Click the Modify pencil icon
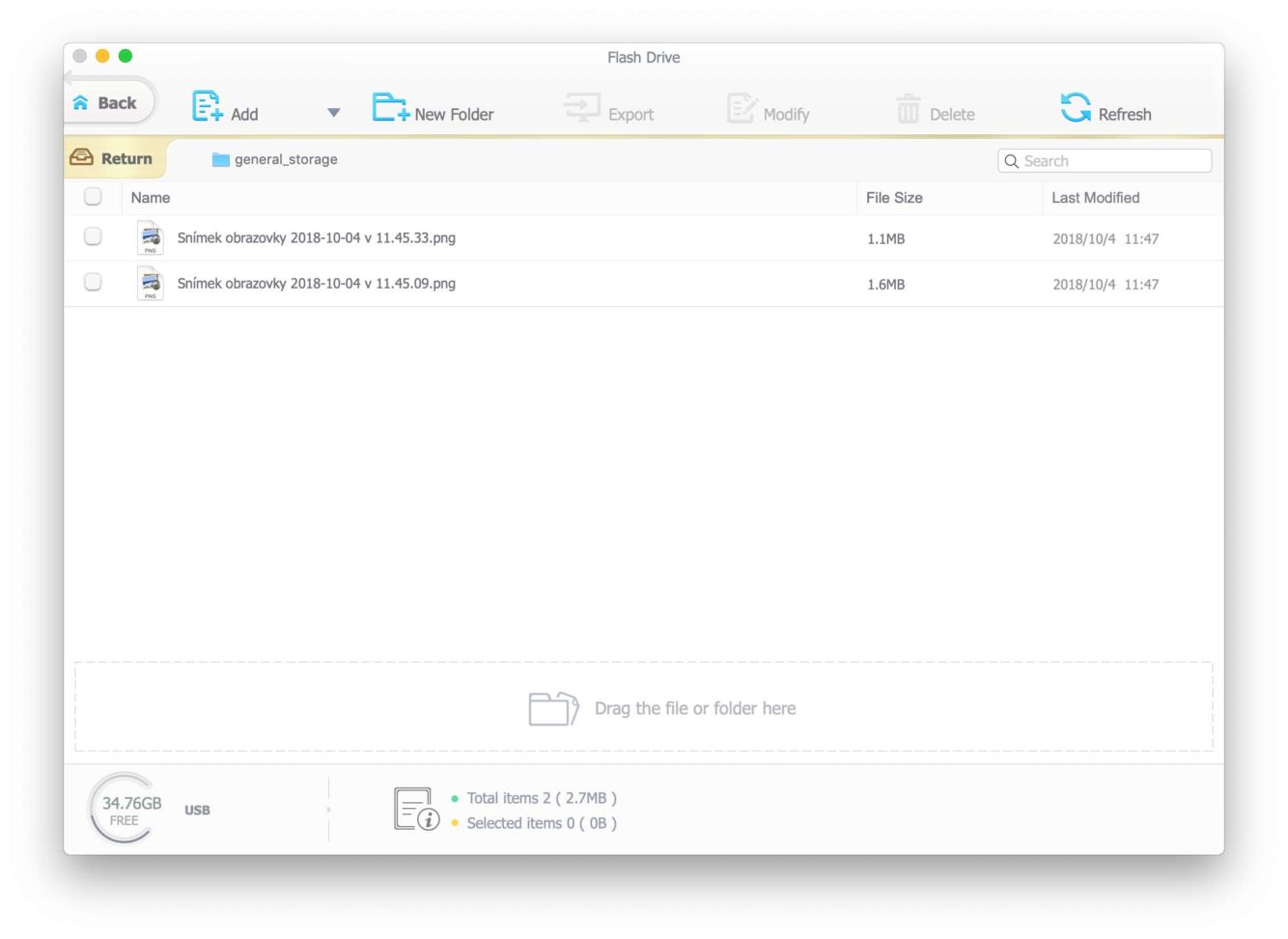Screen dimensions: 1288x939 (742, 108)
